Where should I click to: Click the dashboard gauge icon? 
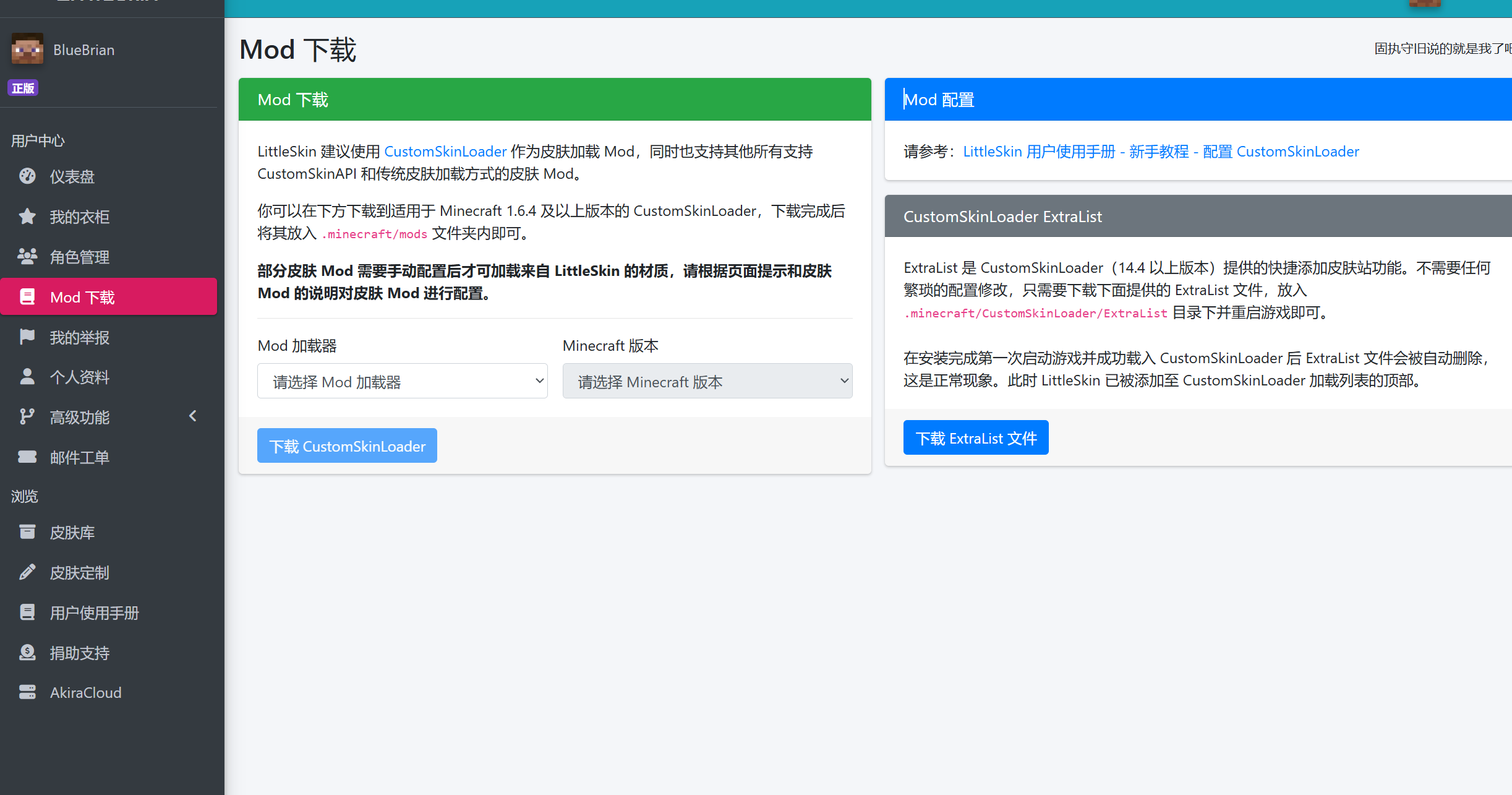tap(27, 176)
